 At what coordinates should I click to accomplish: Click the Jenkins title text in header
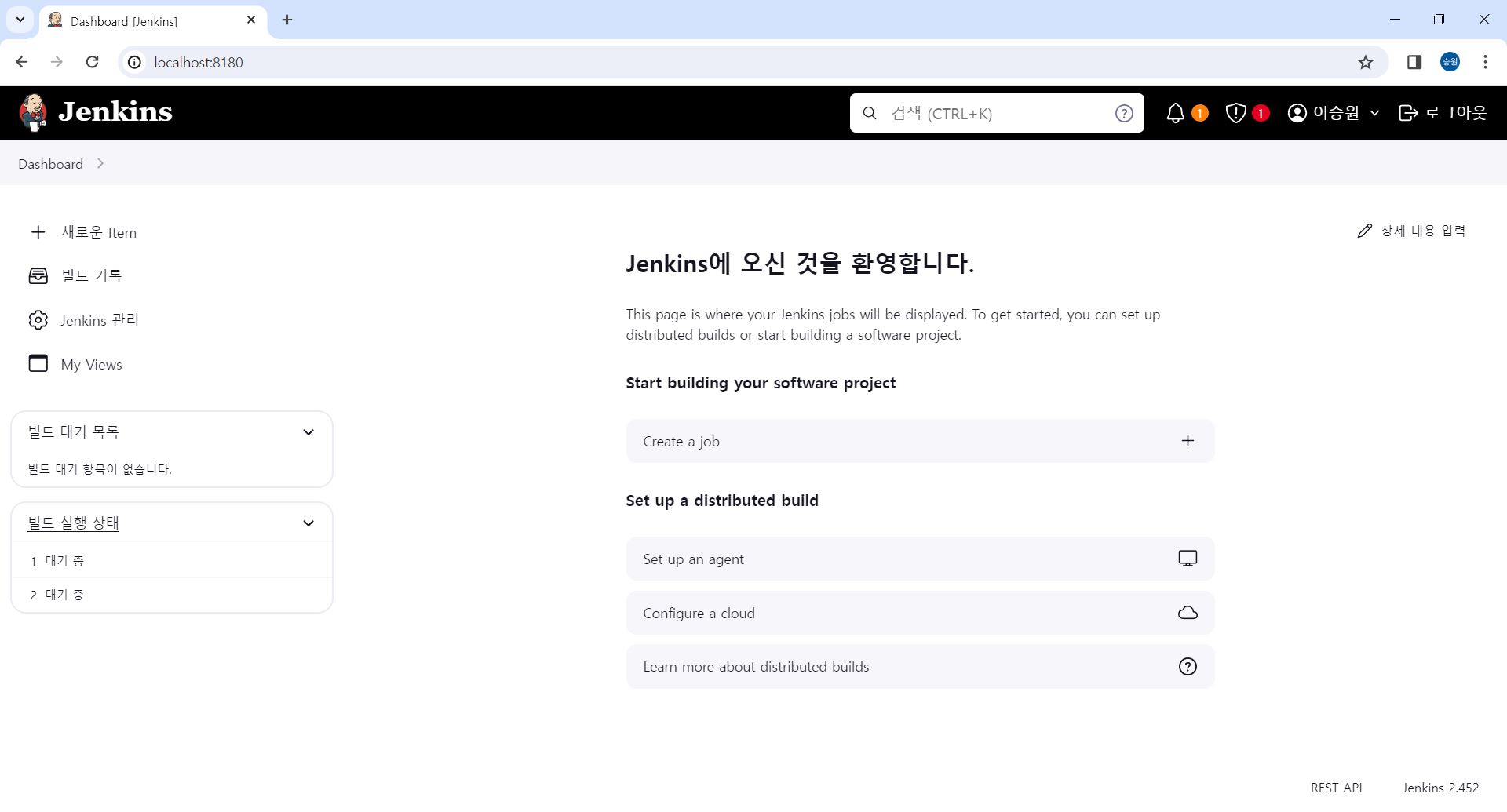(x=115, y=112)
